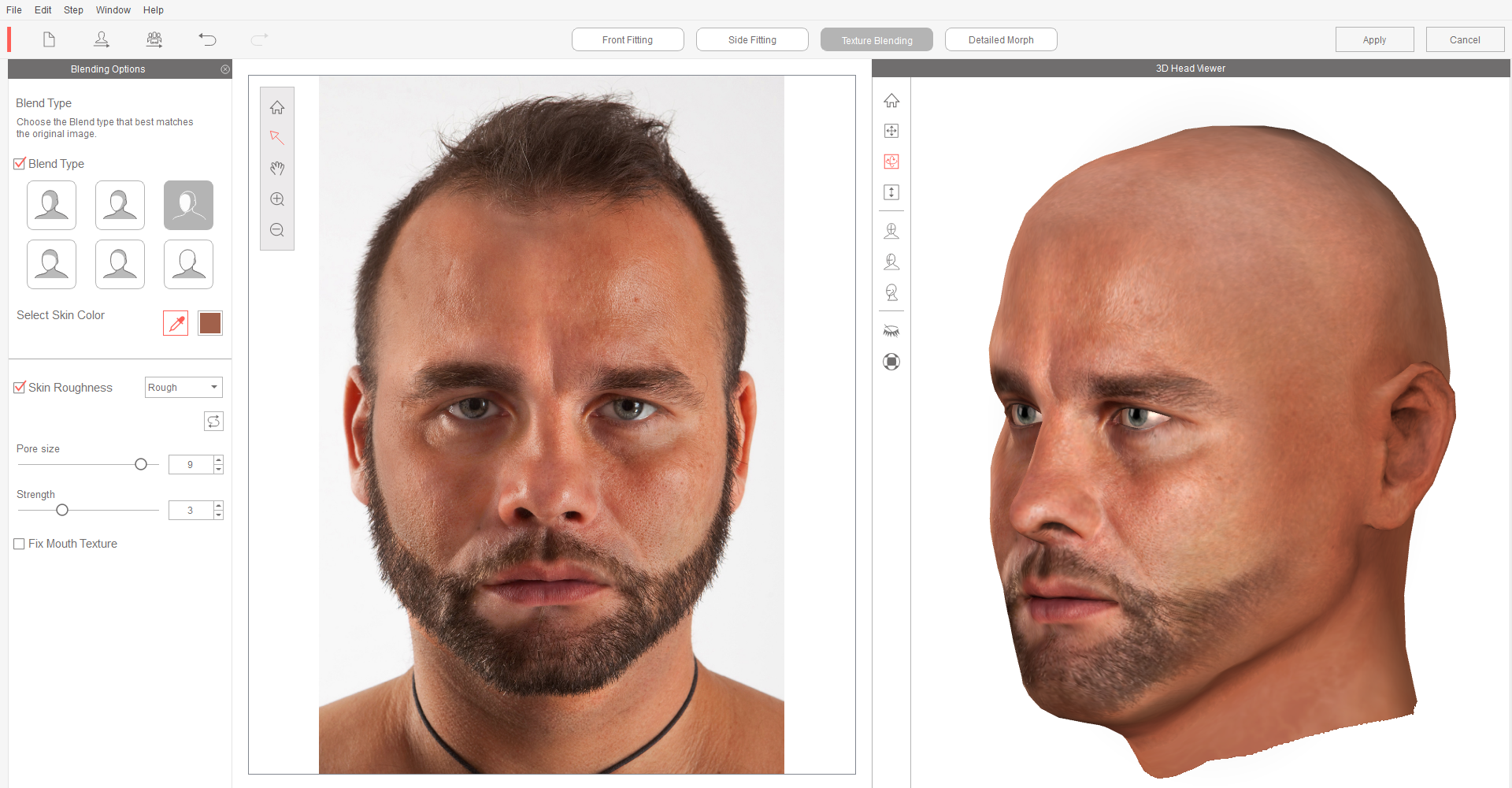Screen dimensions: 1512x788
Task: Switch 3D head to side profile view
Action: (891, 292)
